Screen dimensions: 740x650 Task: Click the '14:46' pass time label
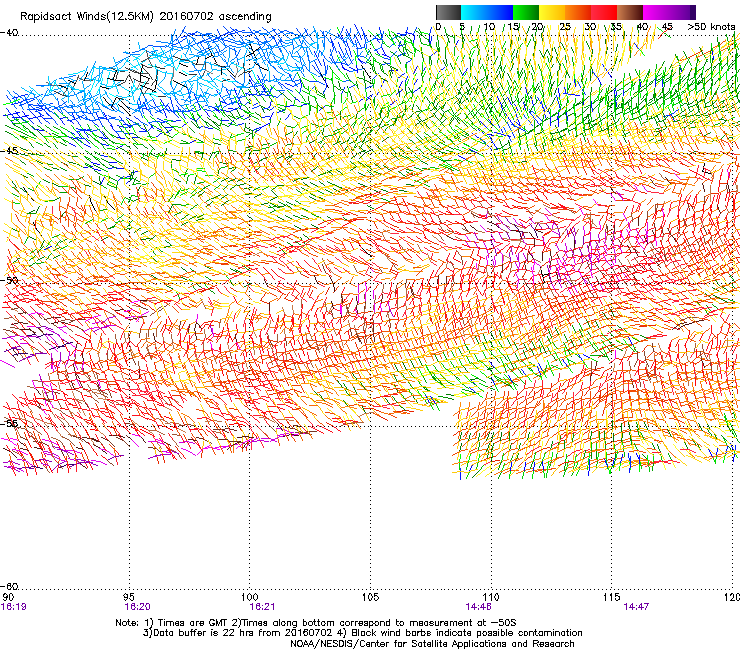(x=478, y=607)
